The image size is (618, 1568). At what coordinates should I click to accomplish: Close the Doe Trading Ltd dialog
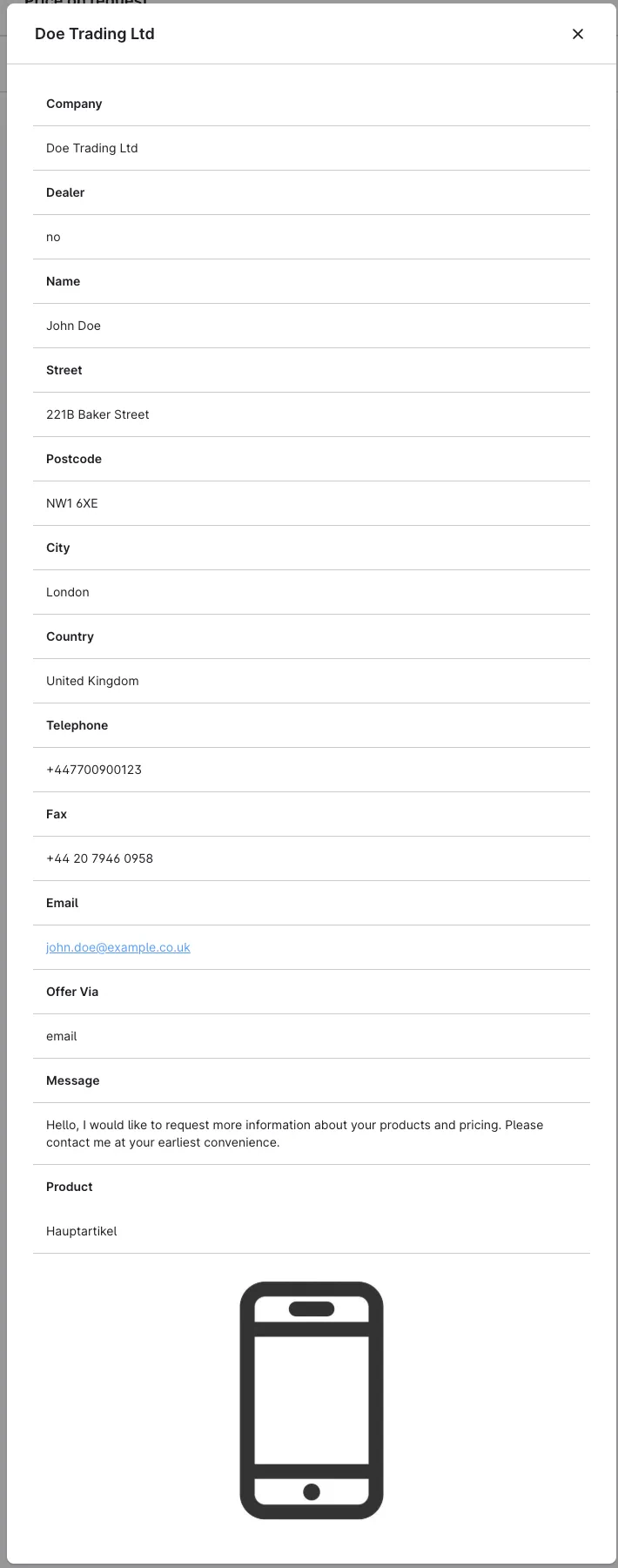(577, 34)
